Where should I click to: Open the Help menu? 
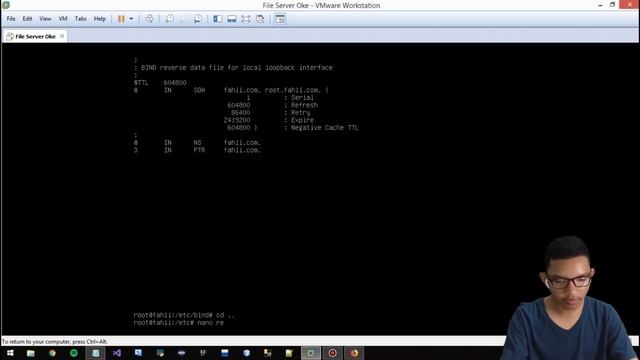point(100,19)
